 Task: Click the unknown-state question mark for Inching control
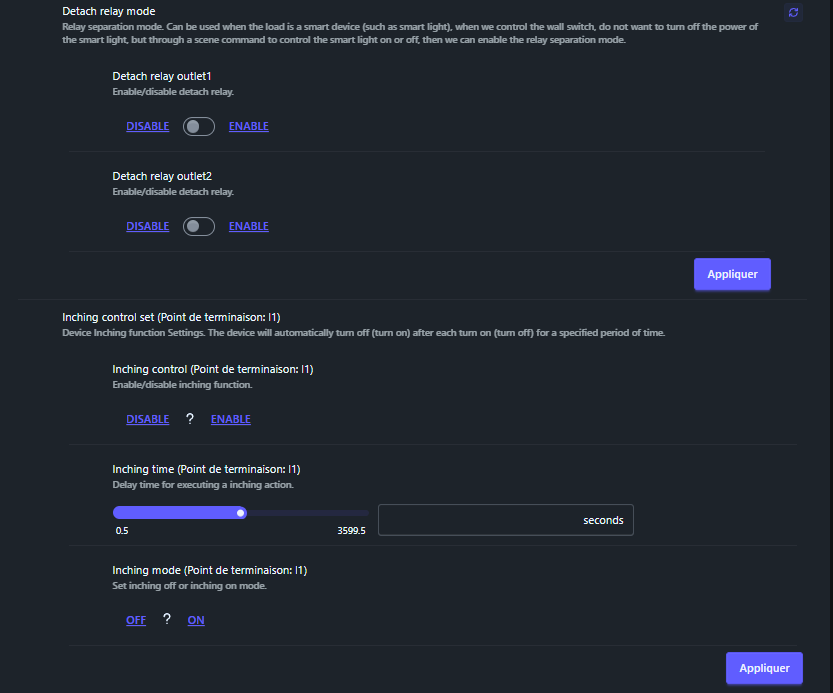click(190, 420)
